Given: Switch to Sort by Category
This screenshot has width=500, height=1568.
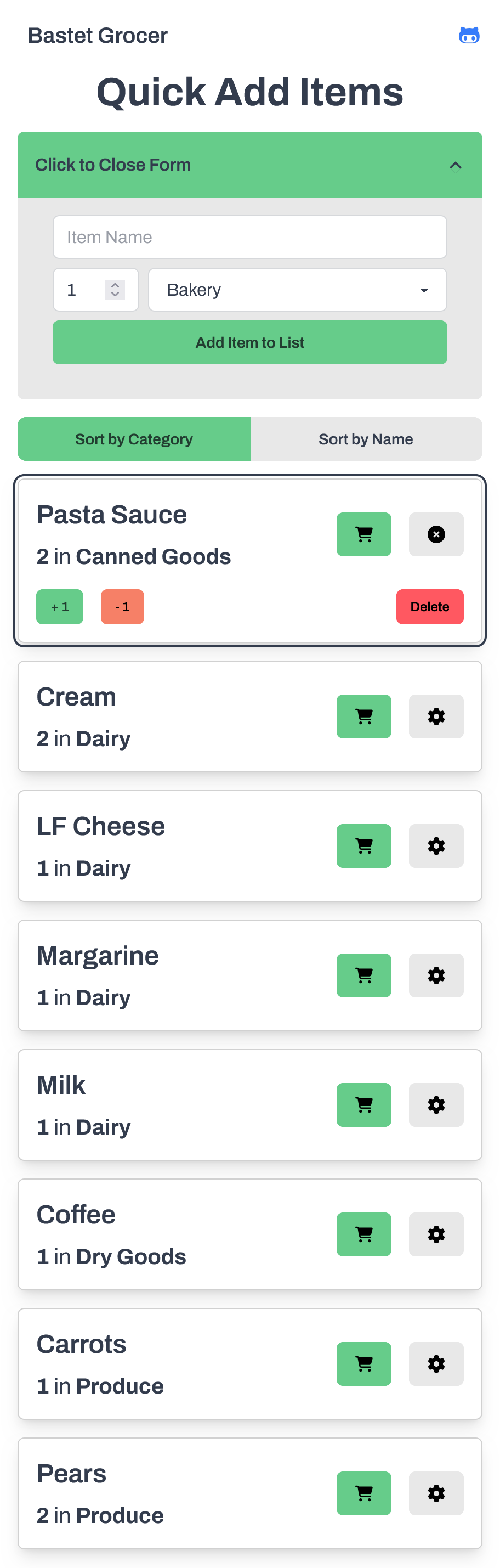Looking at the screenshot, I should [134, 439].
